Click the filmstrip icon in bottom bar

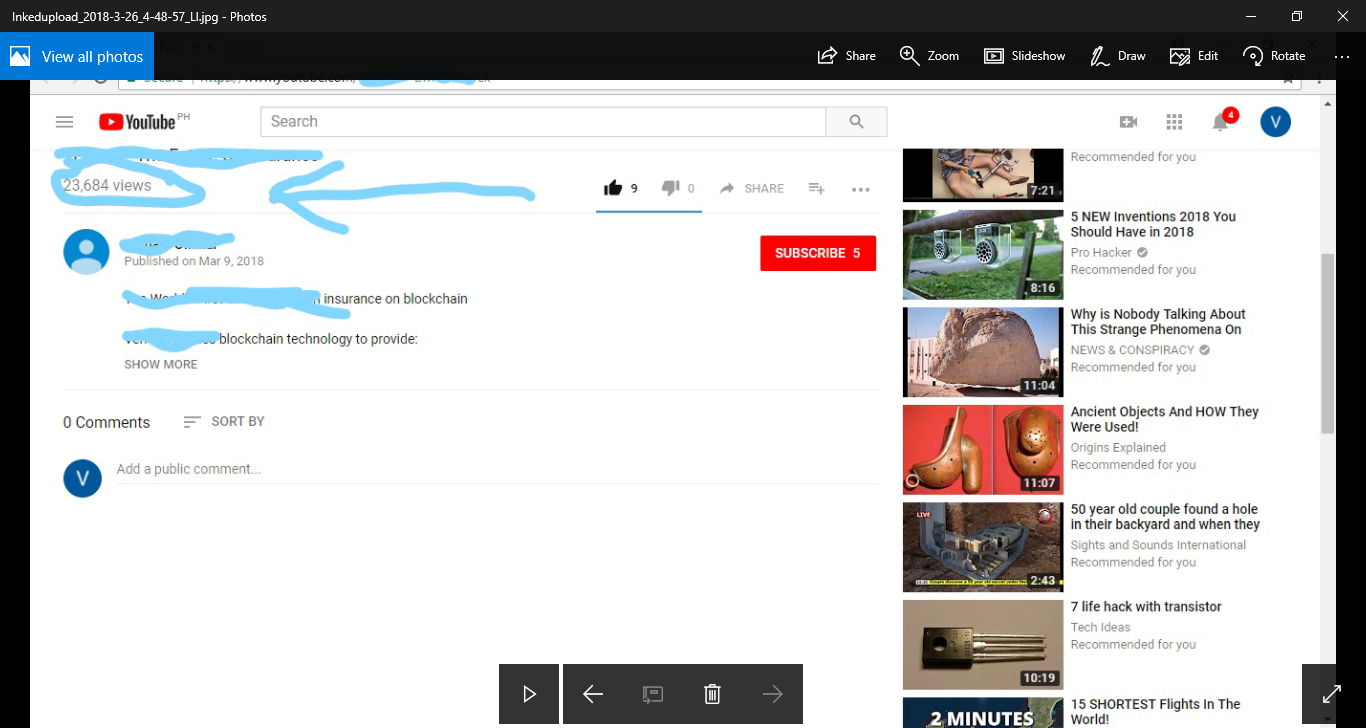653,694
